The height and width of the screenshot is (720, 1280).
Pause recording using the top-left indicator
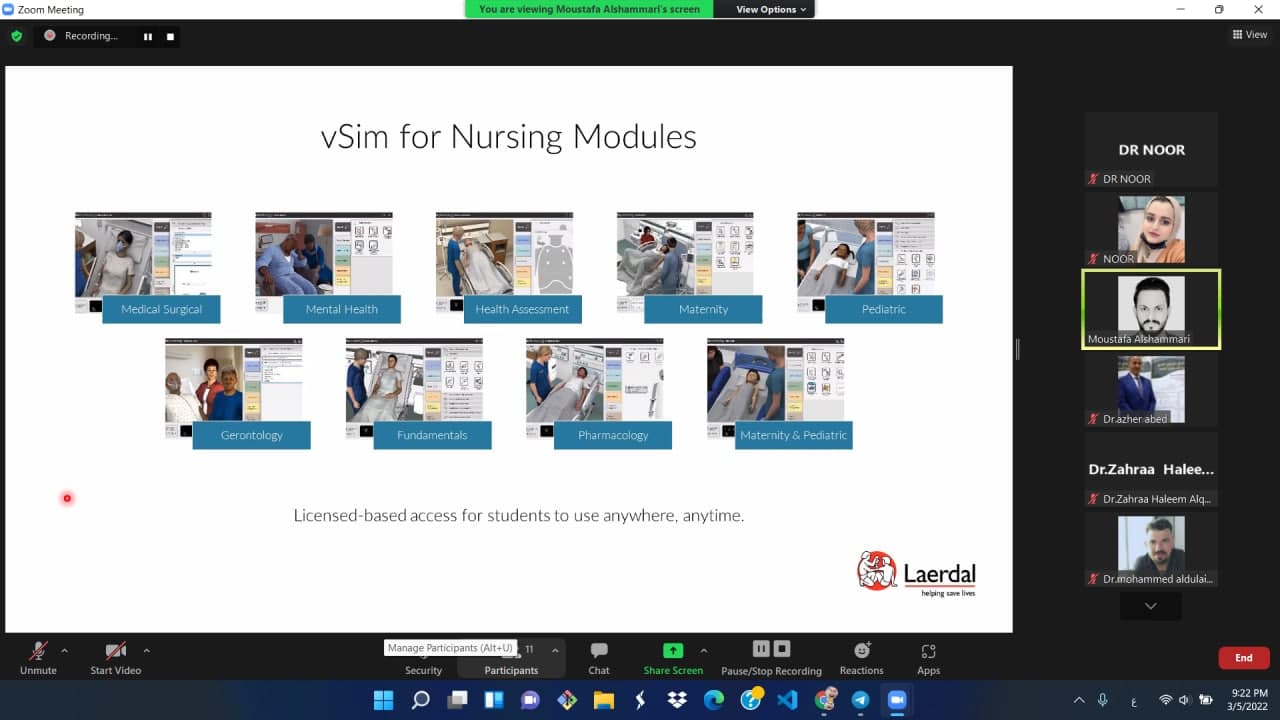coord(148,36)
